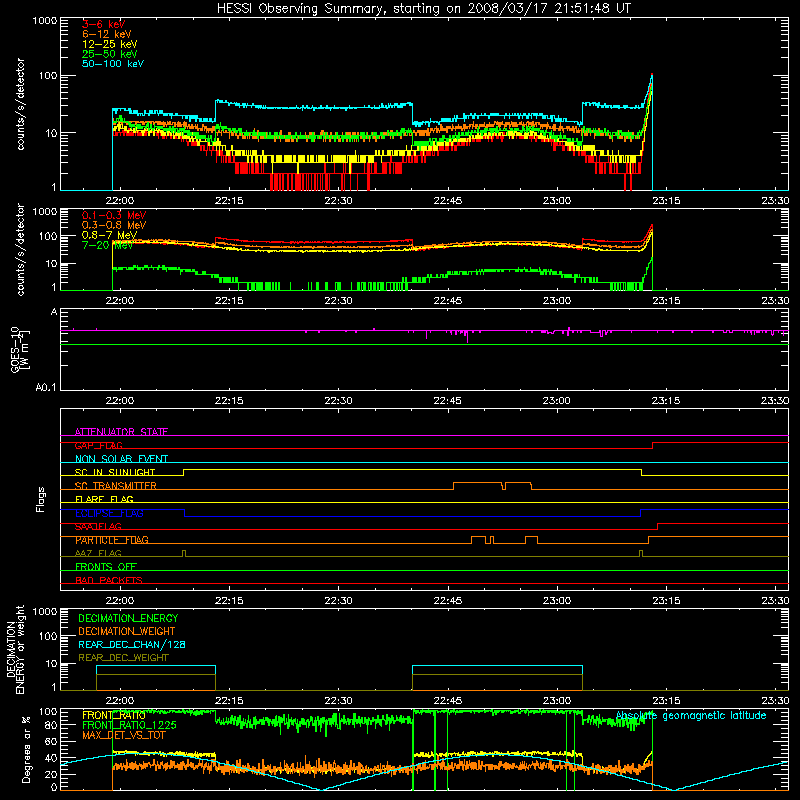The height and width of the screenshot is (800, 800).
Task: Click the FRONT_RATIO_1225 legend label
Action: (129, 725)
